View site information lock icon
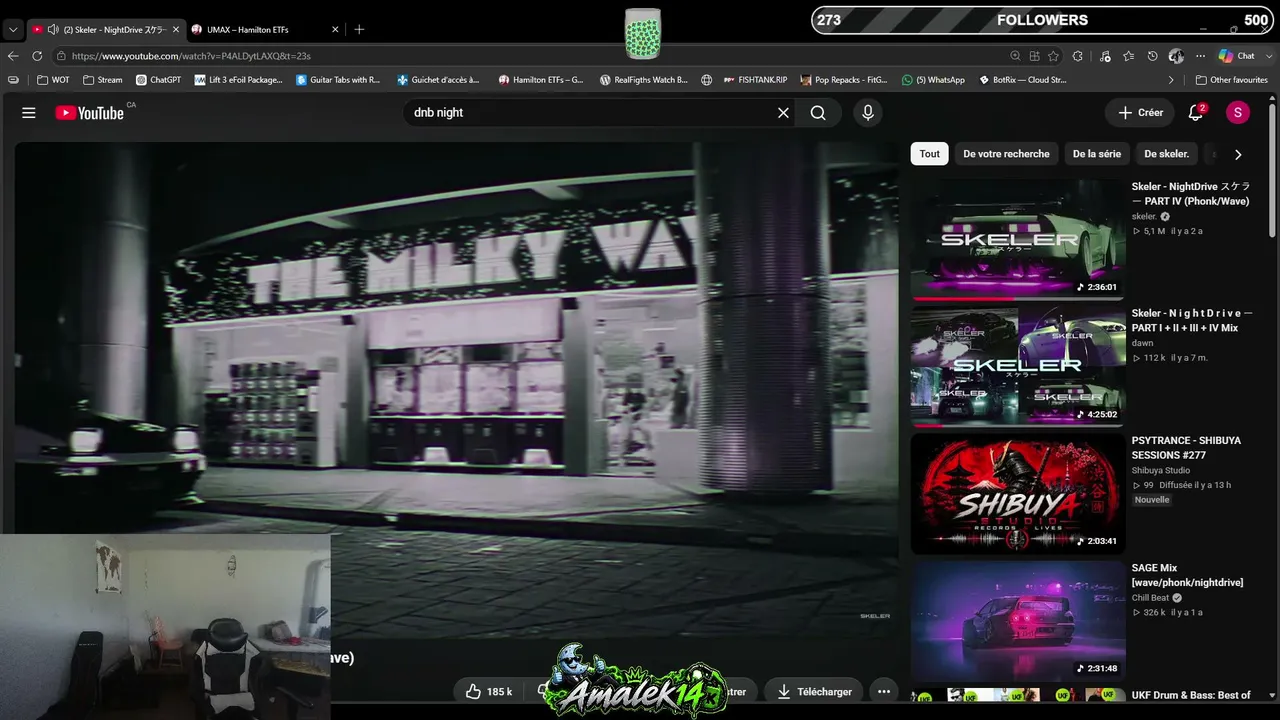Image resolution: width=1280 pixels, height=720 pixels. (61, 56)
